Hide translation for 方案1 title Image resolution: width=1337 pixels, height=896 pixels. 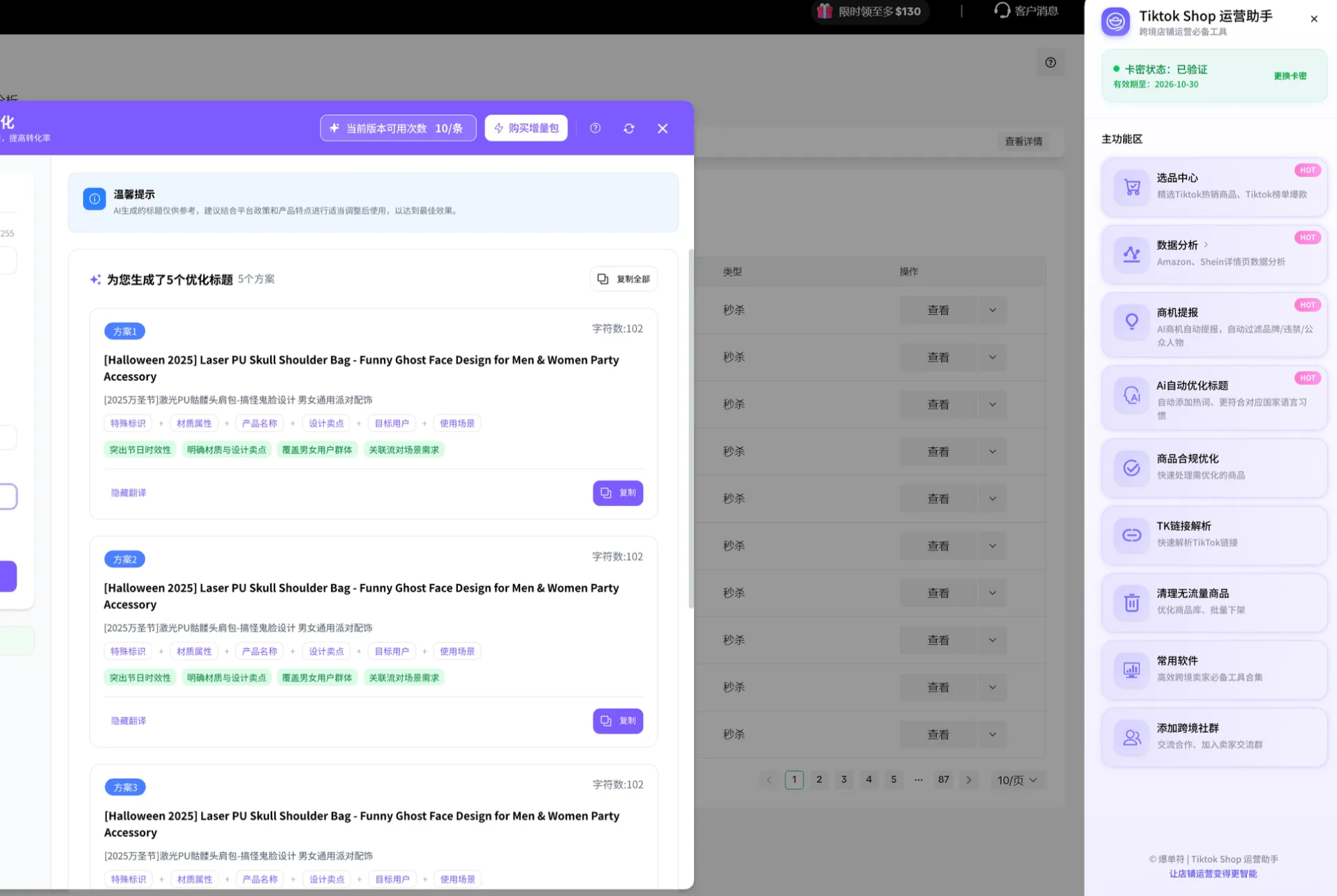(x=128, y=493)
